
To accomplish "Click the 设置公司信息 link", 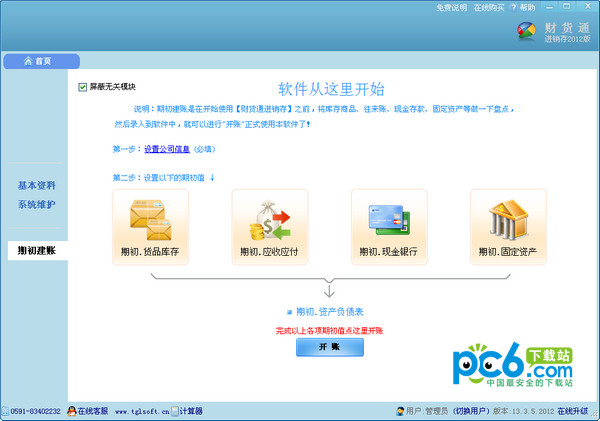I will (167, 149).
